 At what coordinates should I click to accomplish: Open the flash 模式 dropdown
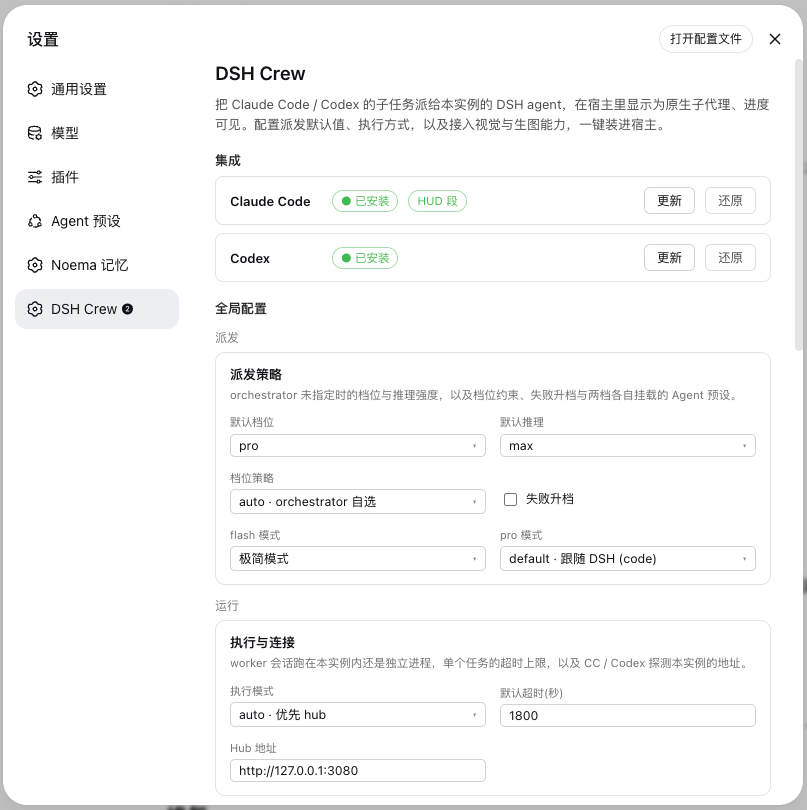coord(358,558)
